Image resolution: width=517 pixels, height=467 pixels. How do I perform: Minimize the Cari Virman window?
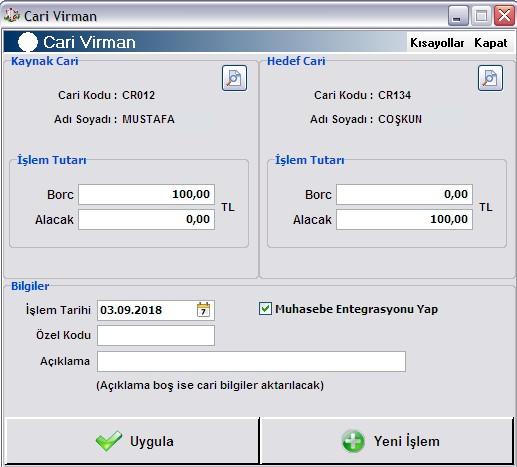(458, 16)
